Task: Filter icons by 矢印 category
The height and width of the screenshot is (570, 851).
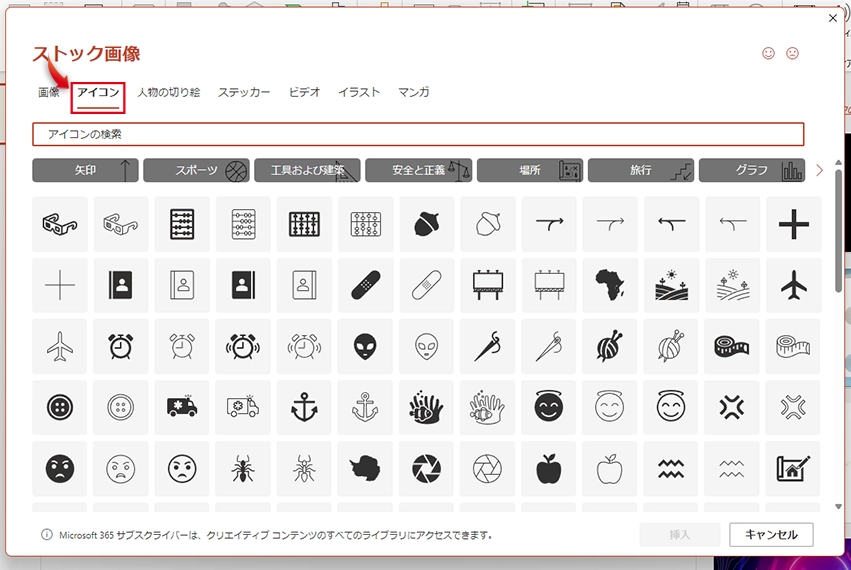Action: tap(85, 170)
